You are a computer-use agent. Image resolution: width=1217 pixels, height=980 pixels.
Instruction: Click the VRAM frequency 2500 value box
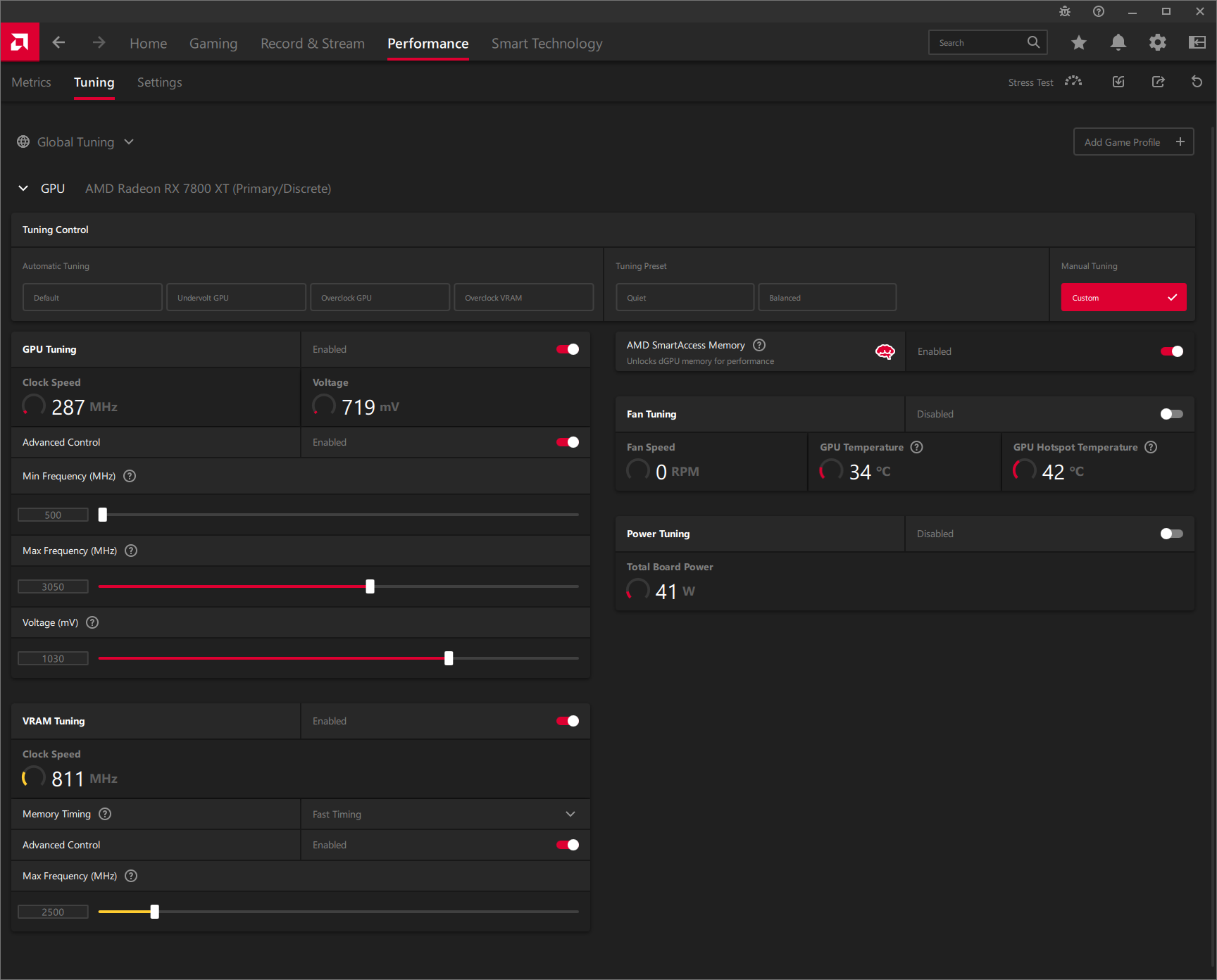[53, 912]
